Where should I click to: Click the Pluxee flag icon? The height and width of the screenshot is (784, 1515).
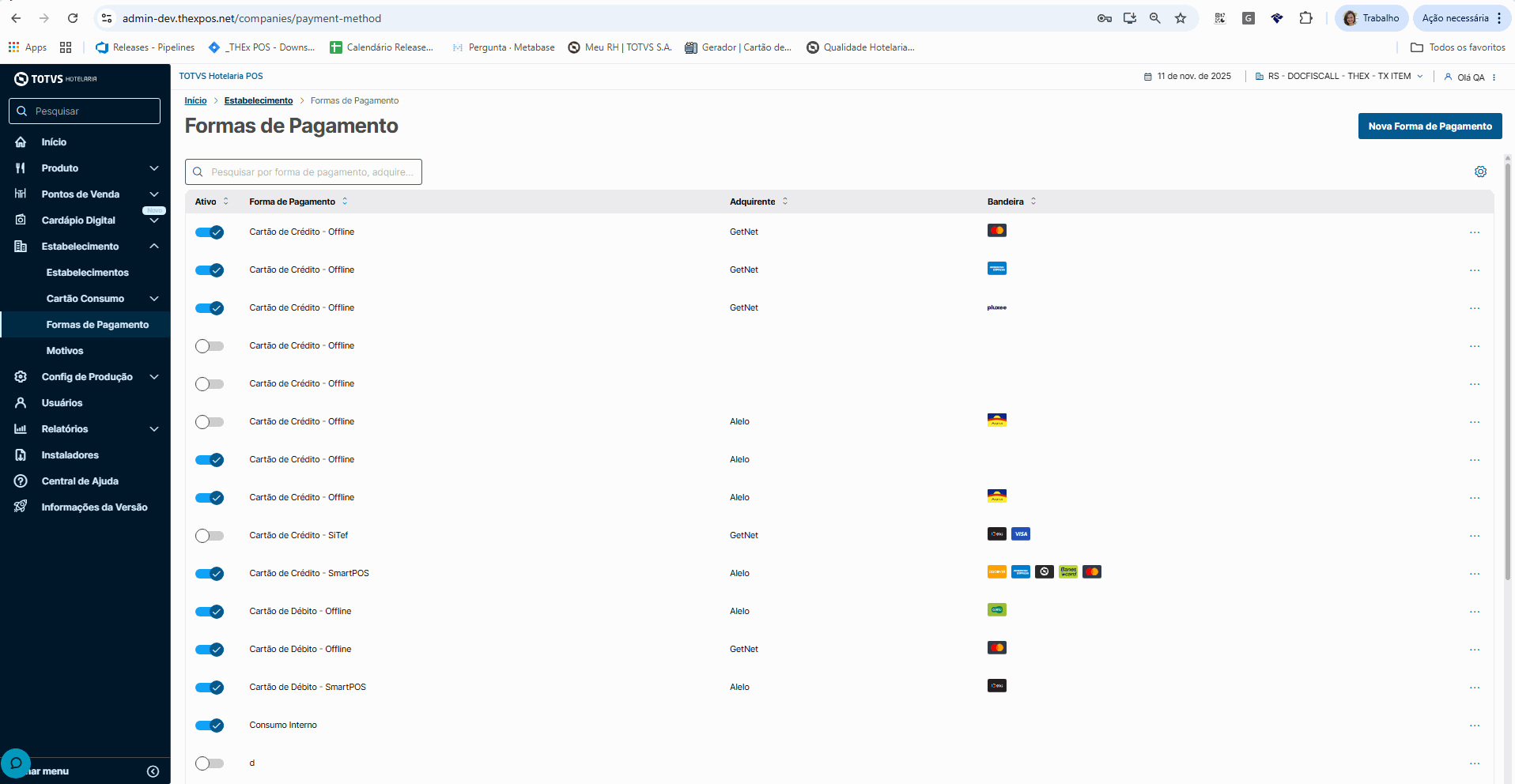pyautogui.click(x=996, y=307)
